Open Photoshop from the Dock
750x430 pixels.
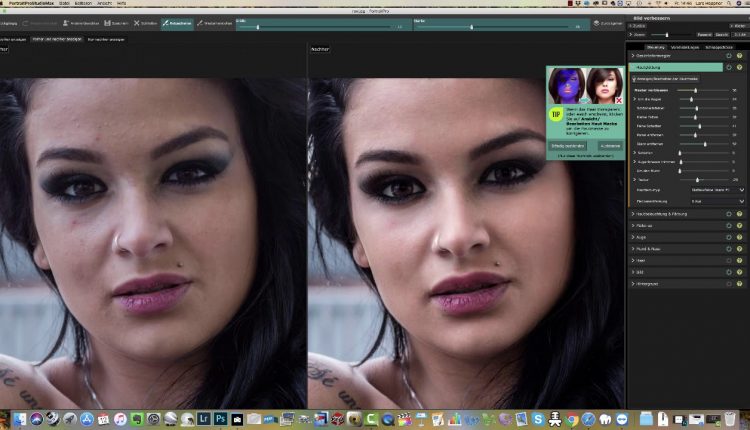point(220,419)
